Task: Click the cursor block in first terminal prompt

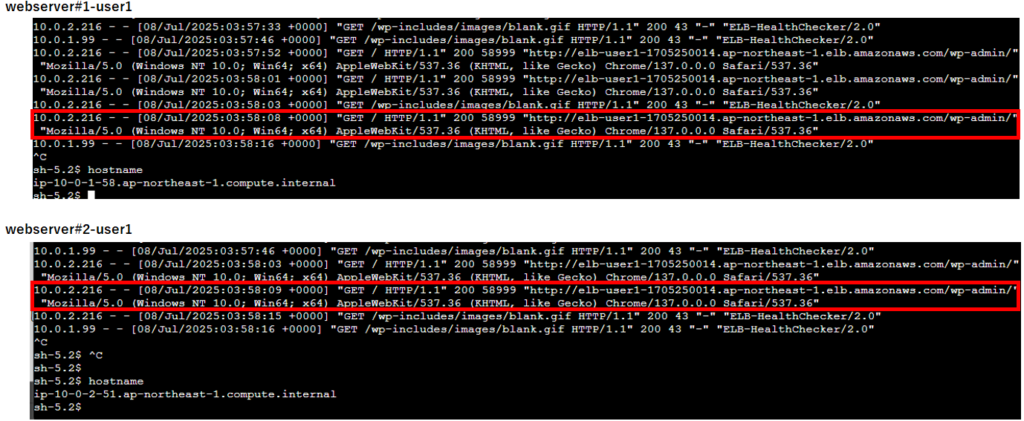Action: [91, 195]
